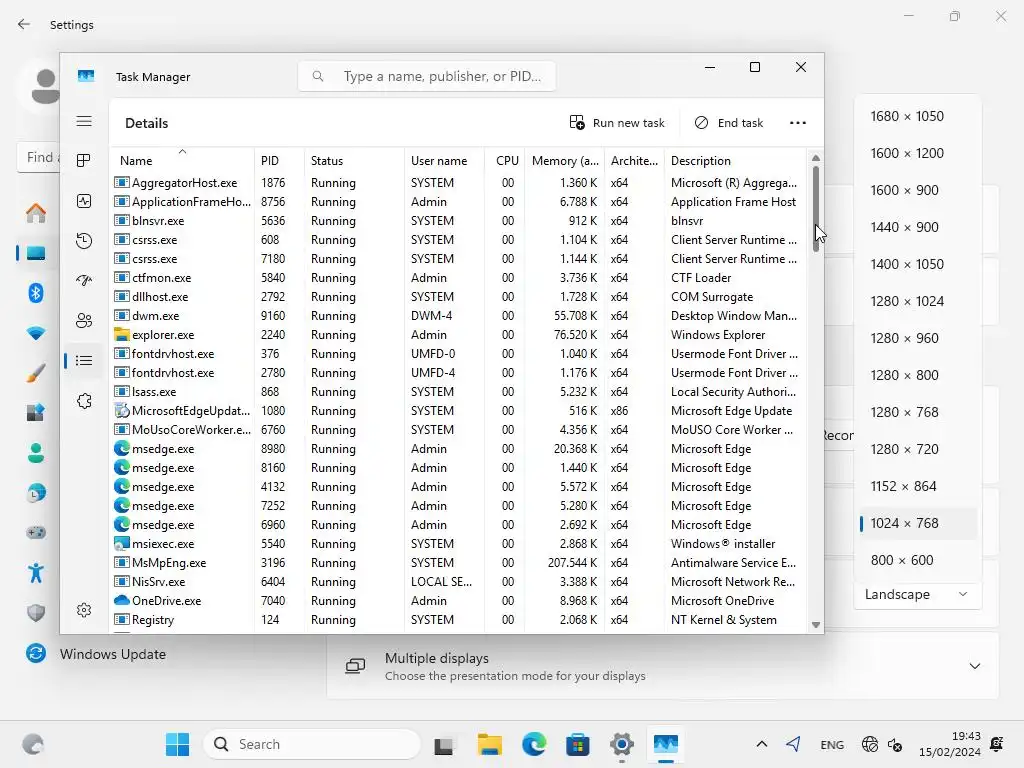1024x768 pixels.
Task: Click Run new task button
Action: (617, 123)
